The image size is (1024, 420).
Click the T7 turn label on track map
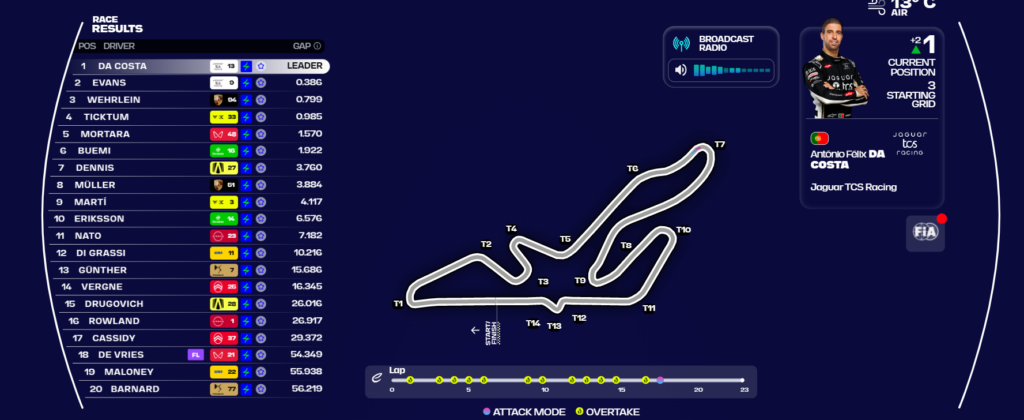719,145
